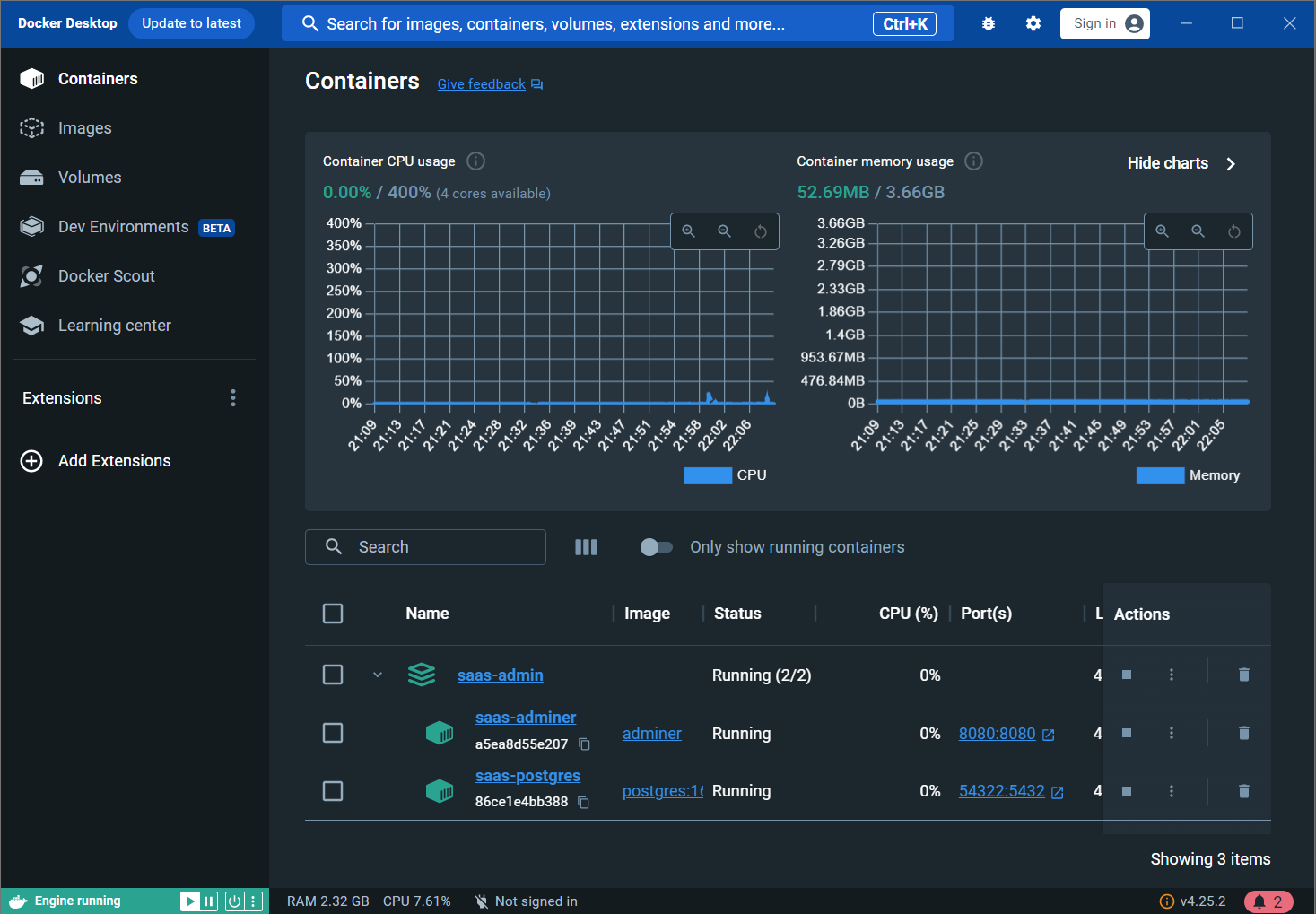Zoom out on the CPU chart
This screenshot has height=914, width=1316.
pos(725,231)
